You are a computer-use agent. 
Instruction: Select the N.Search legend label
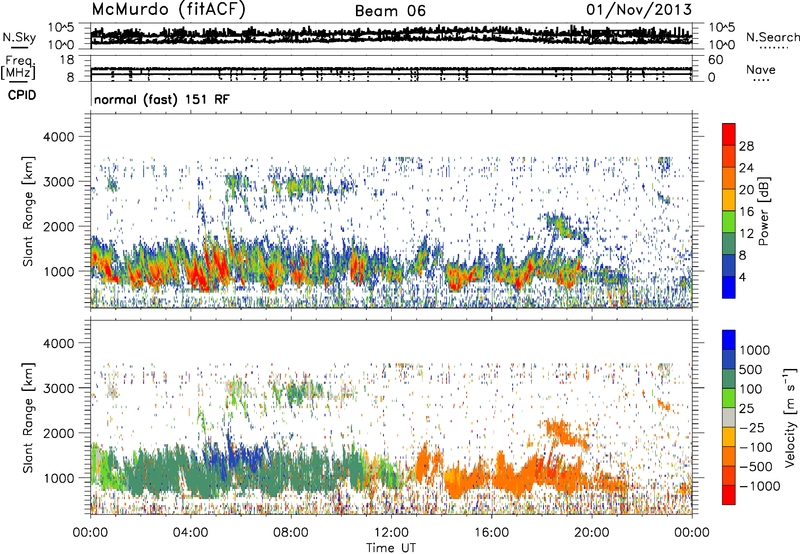[772, 37]
